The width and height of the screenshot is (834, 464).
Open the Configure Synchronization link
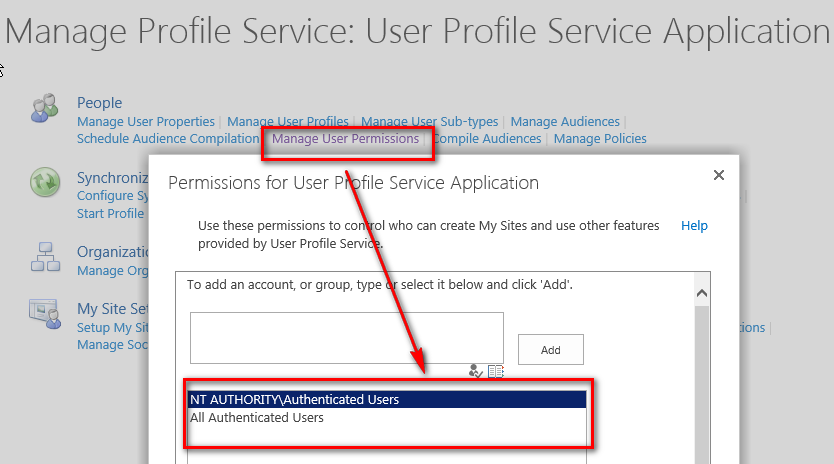(x=112, y=195)
